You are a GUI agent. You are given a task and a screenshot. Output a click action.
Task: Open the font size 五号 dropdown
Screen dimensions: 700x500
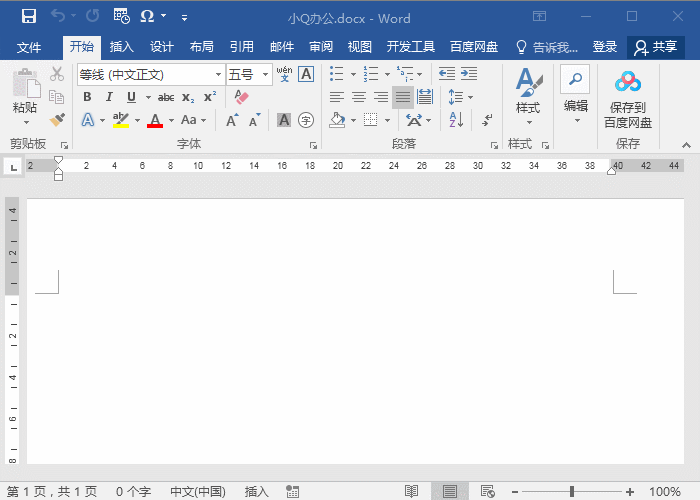tap(265, 74)
